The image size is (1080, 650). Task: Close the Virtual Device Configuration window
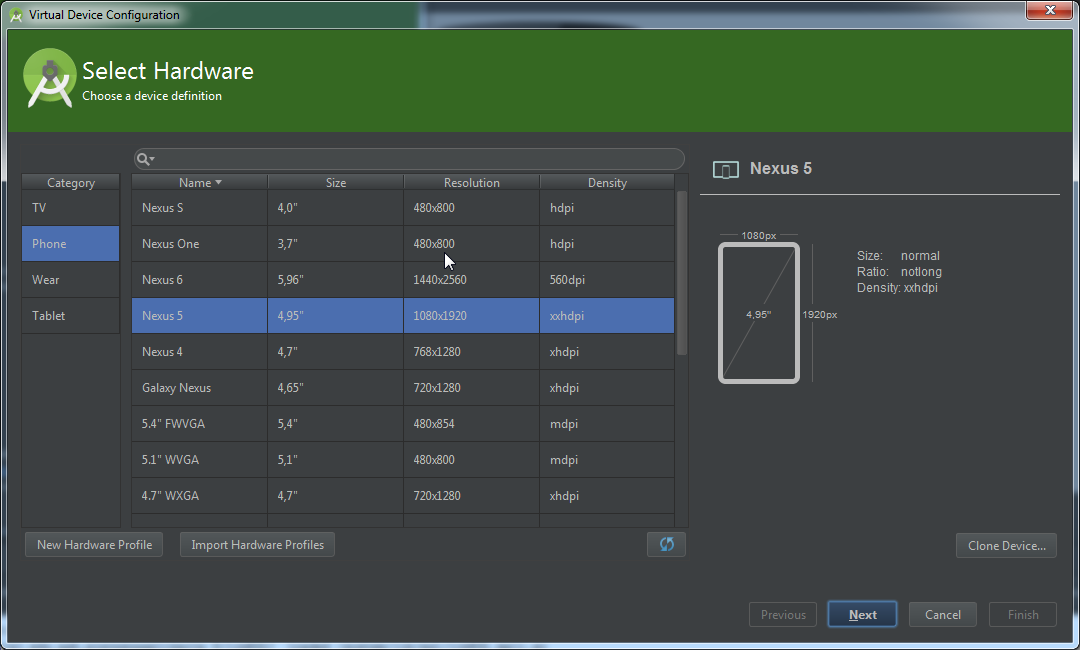tap(1050, 10)
